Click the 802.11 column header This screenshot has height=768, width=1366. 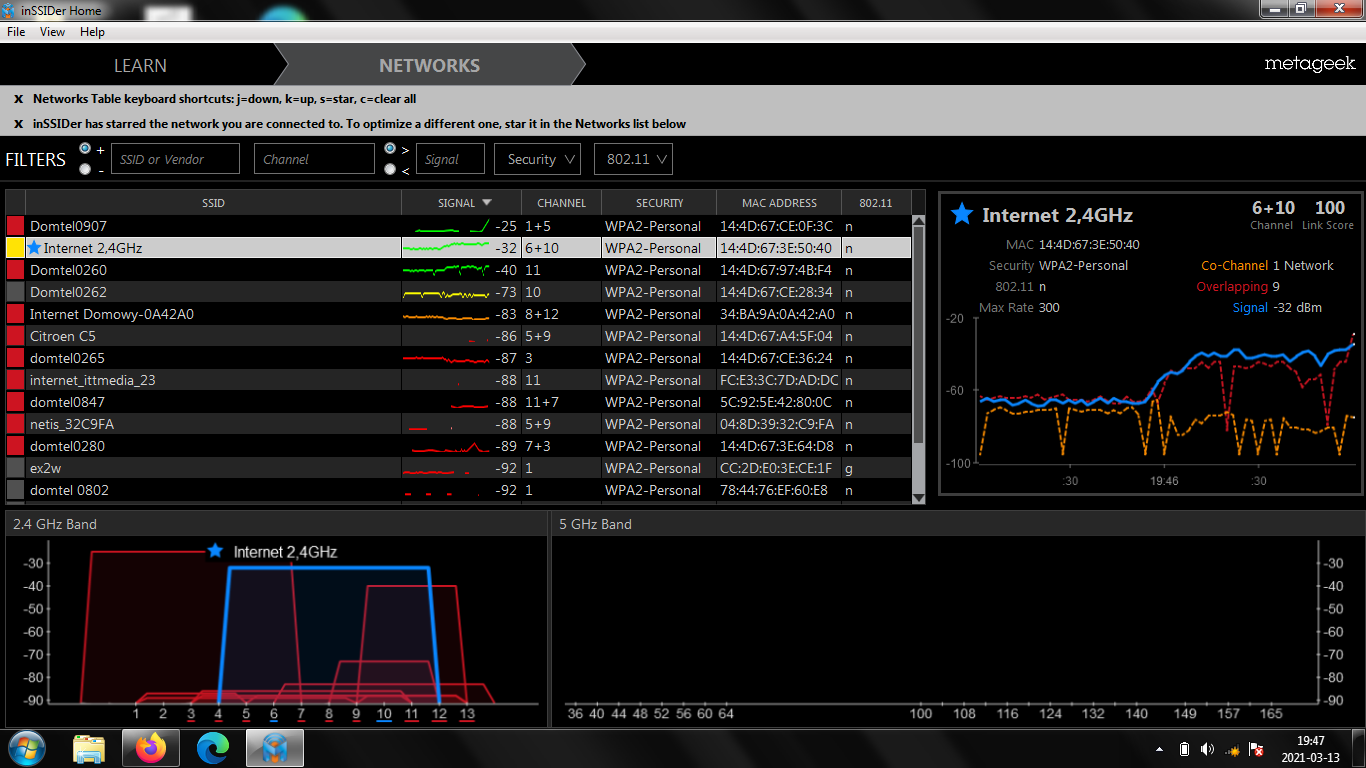876,202
